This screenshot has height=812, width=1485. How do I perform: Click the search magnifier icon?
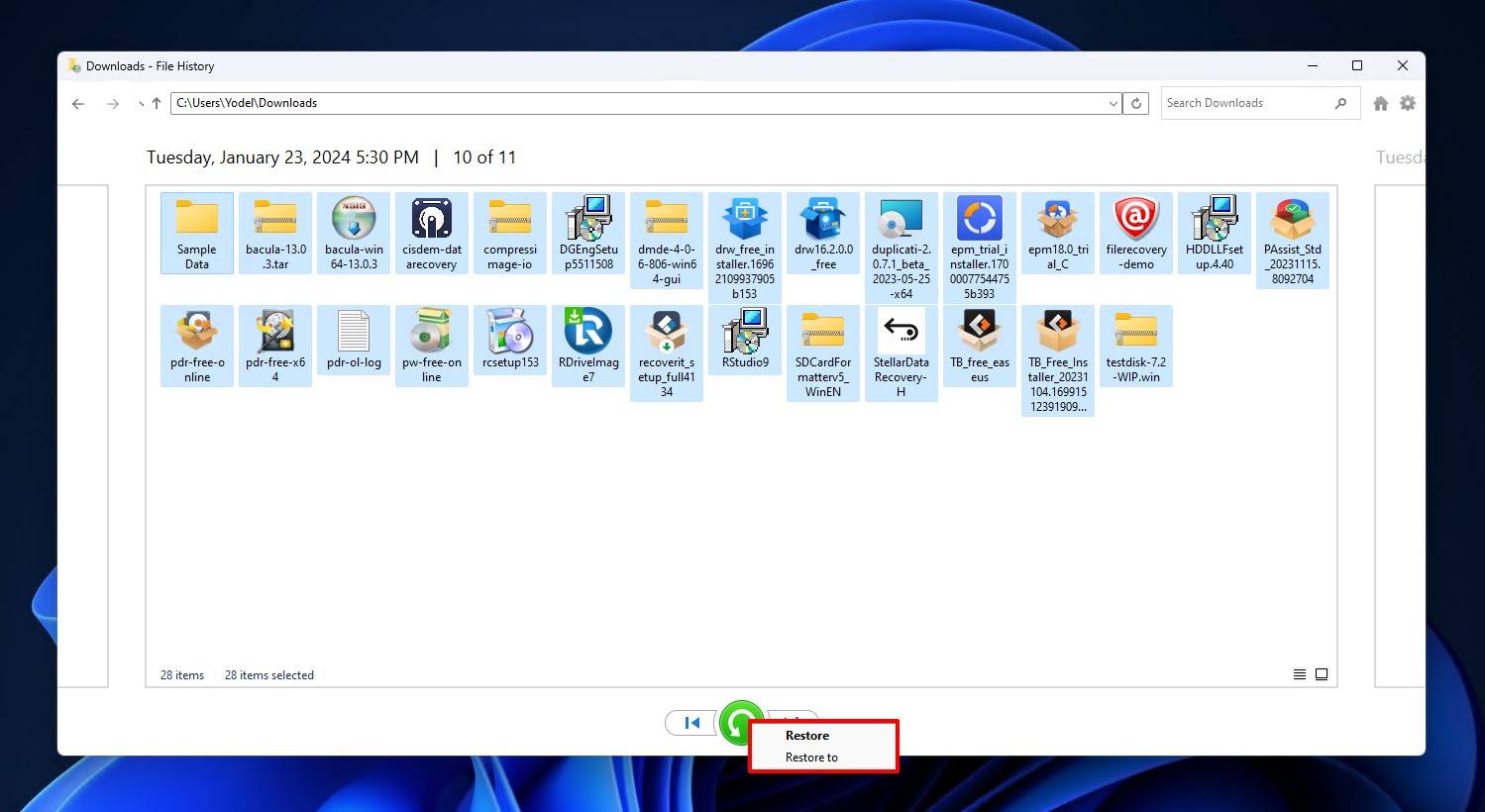1340,103
